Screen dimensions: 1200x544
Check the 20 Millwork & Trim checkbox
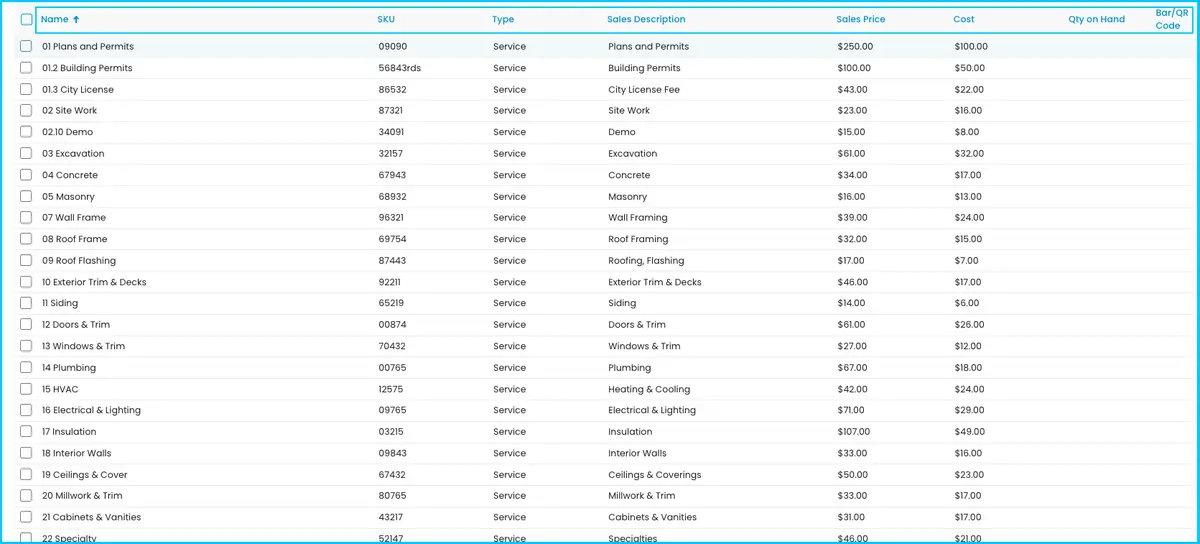coord(26,495)
